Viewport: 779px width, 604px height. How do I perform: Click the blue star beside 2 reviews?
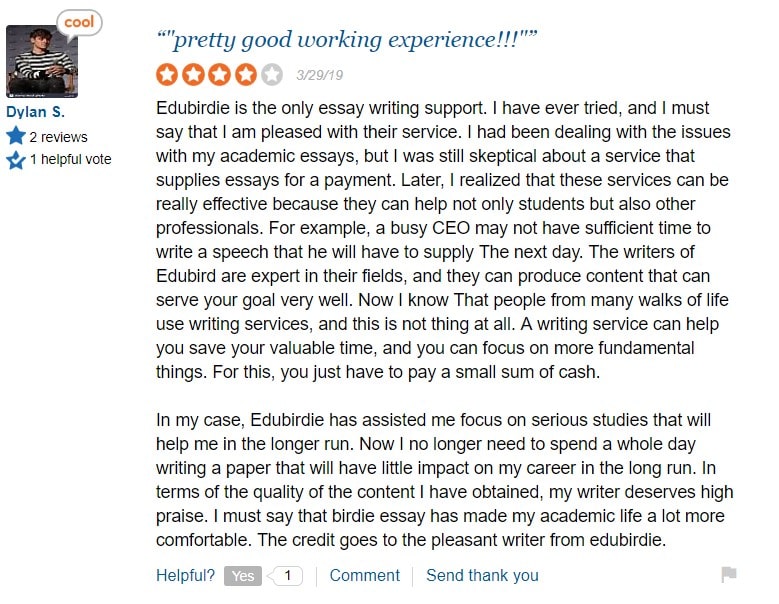(15, 136)
